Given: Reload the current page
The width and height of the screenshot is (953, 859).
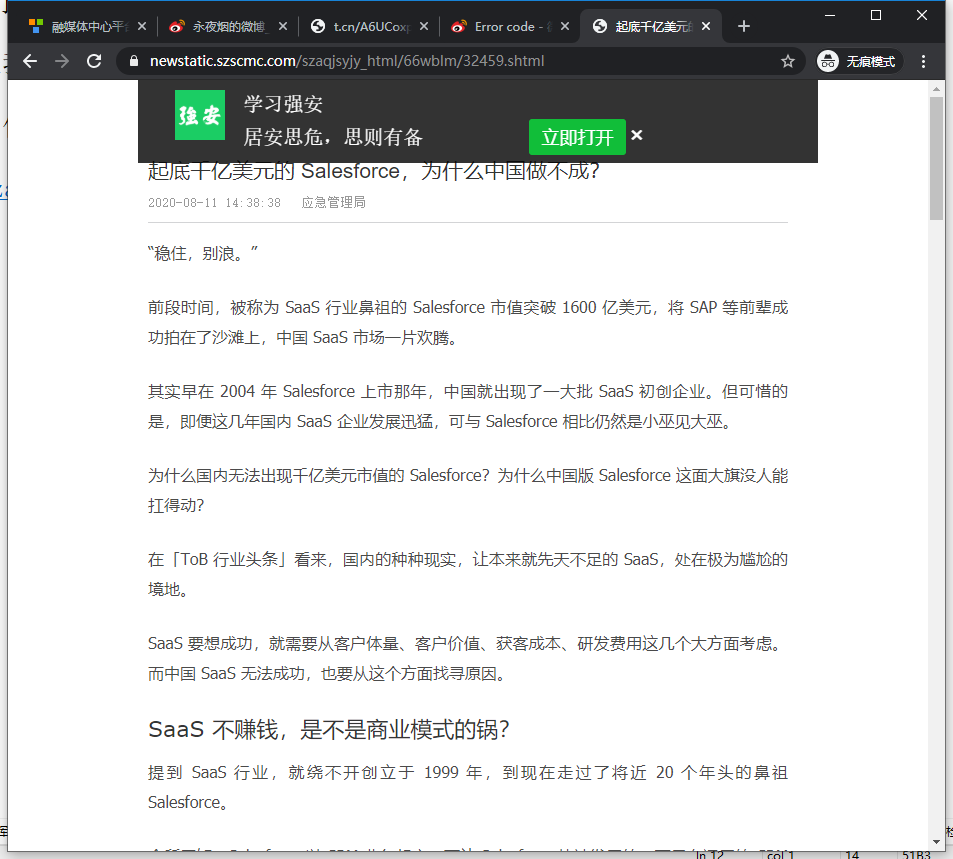Looking at the screenshot, I should click(x=94, y=61).
